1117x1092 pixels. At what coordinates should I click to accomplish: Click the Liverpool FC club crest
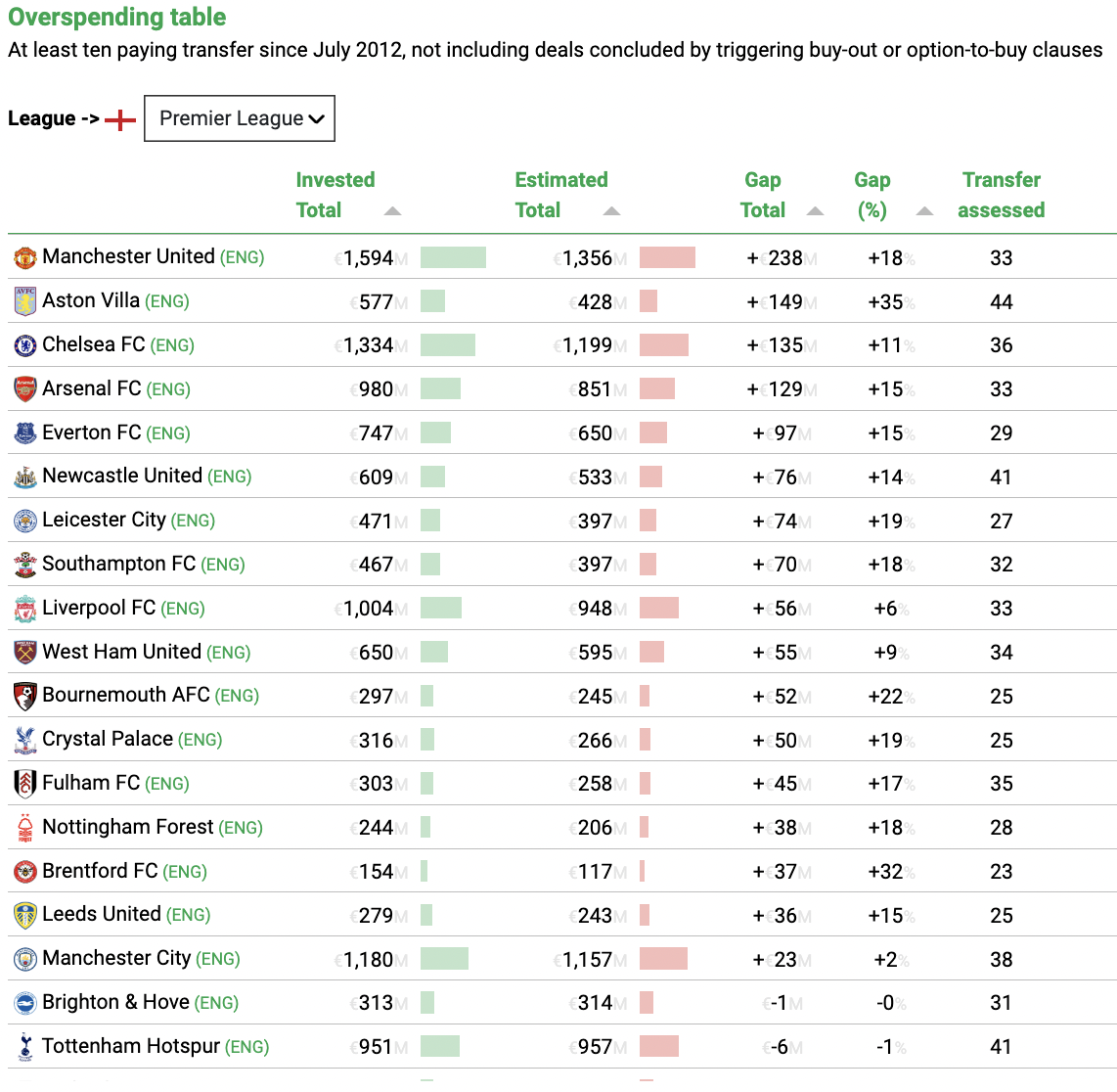[24, 609]
